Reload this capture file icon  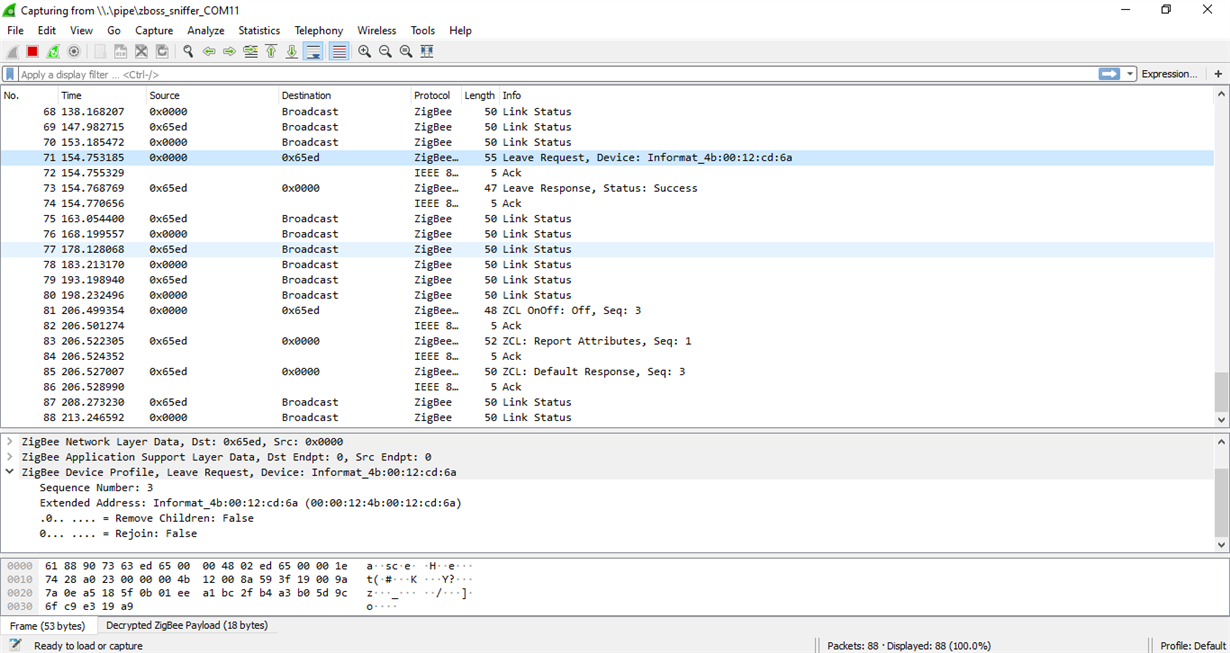pos(162,51)
